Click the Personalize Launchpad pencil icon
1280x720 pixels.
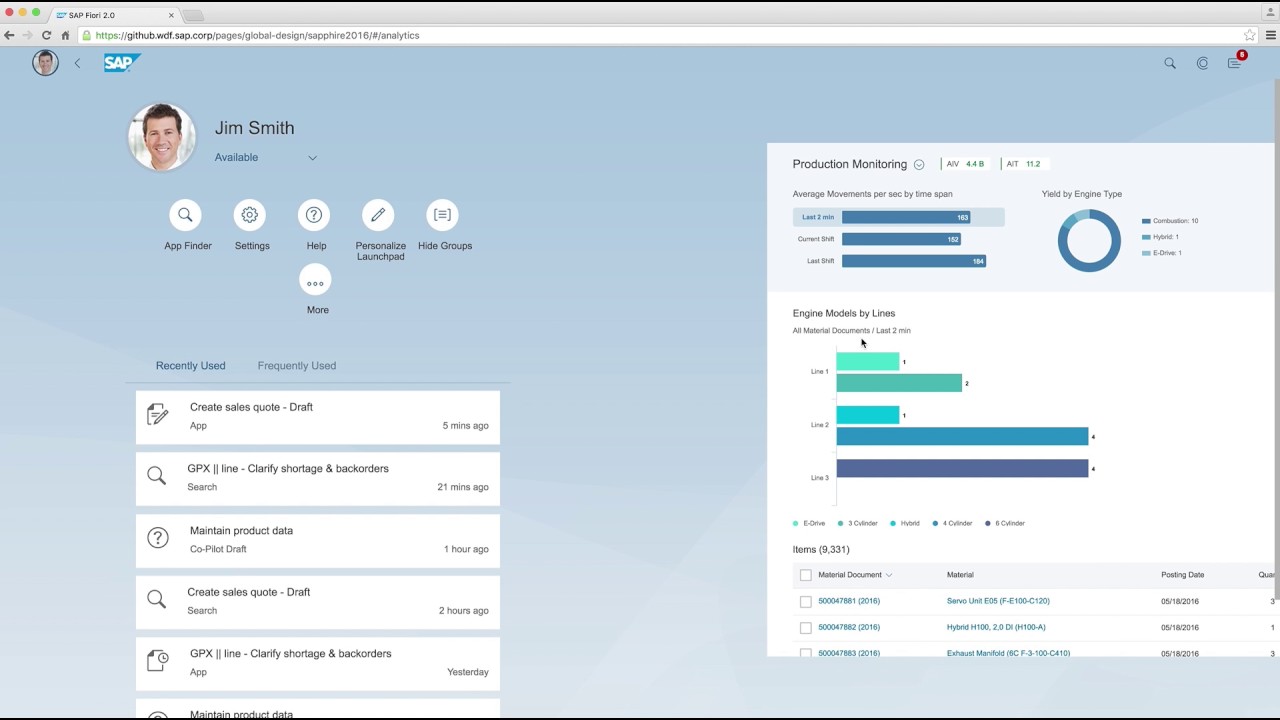pos(378,215)
